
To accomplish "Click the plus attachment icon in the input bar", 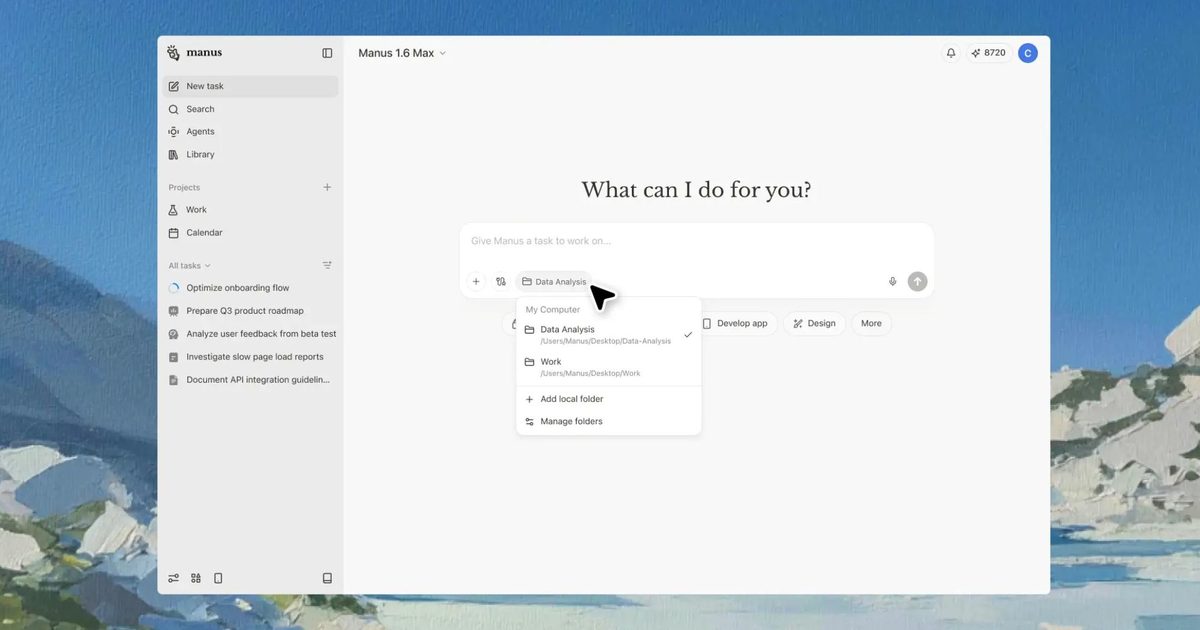I will click(476, 281).
